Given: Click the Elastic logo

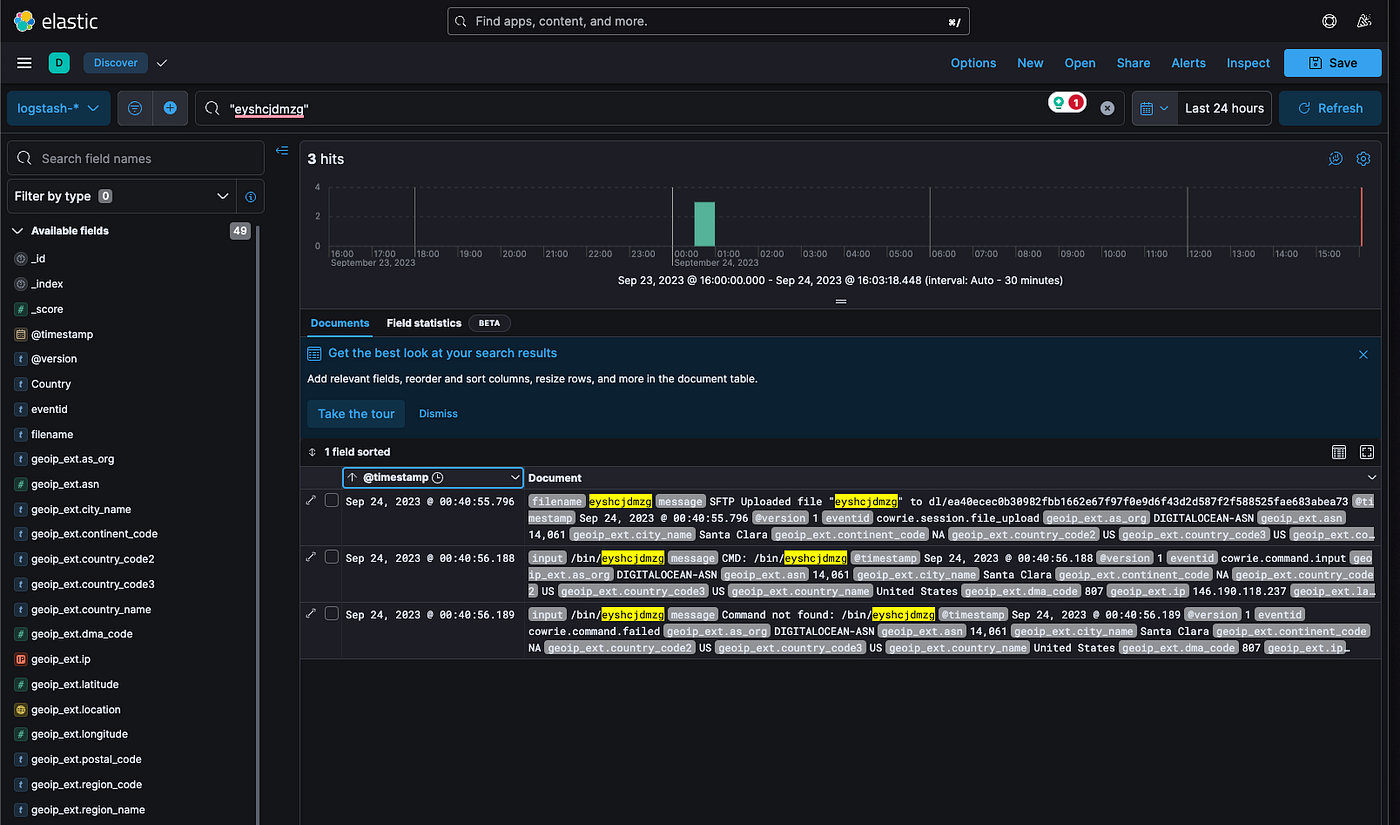Looking at the screenshot, I should pyautogui.click(x=54, y=21).
